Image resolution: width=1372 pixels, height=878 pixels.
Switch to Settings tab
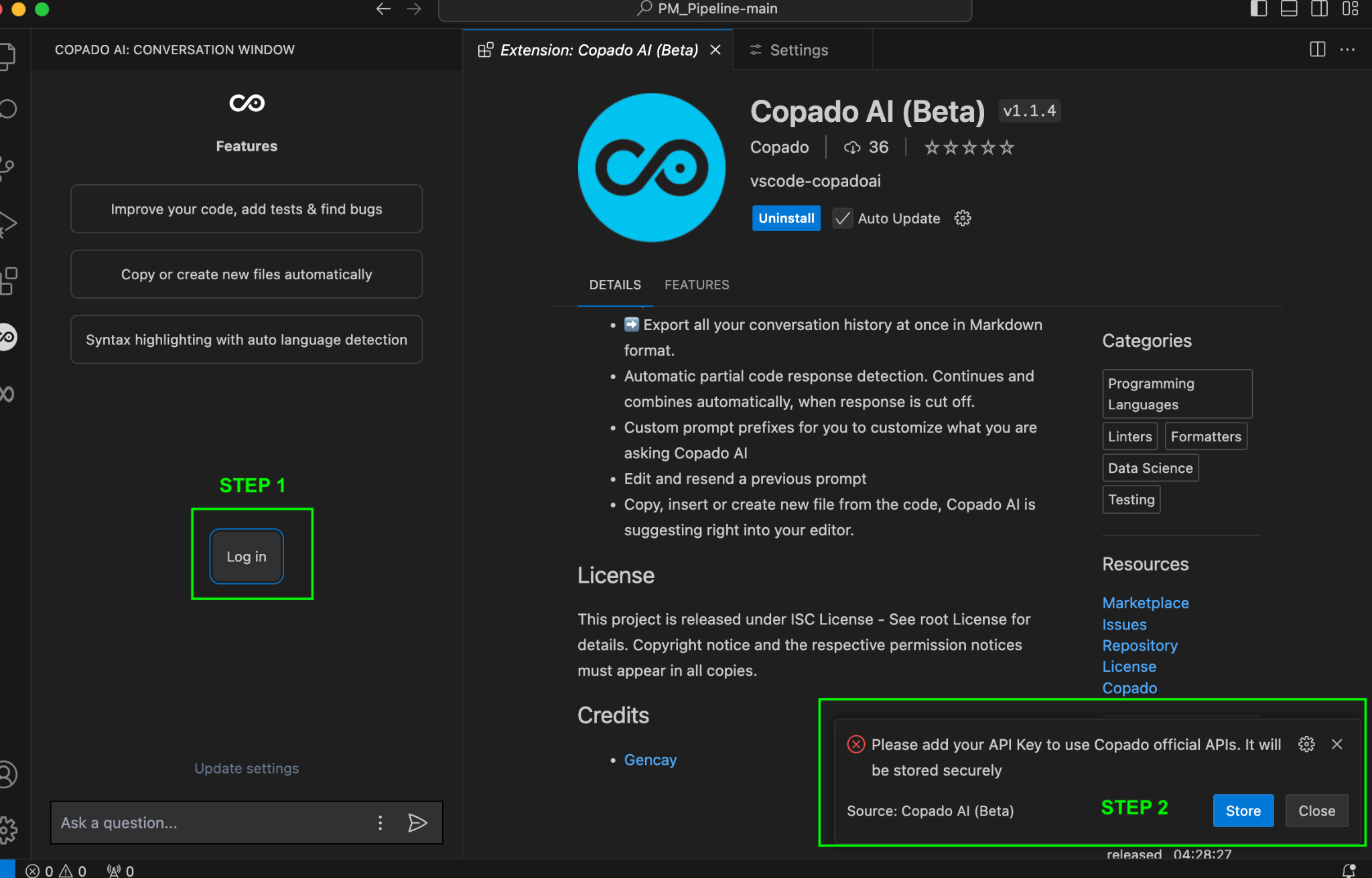[803, 50]
